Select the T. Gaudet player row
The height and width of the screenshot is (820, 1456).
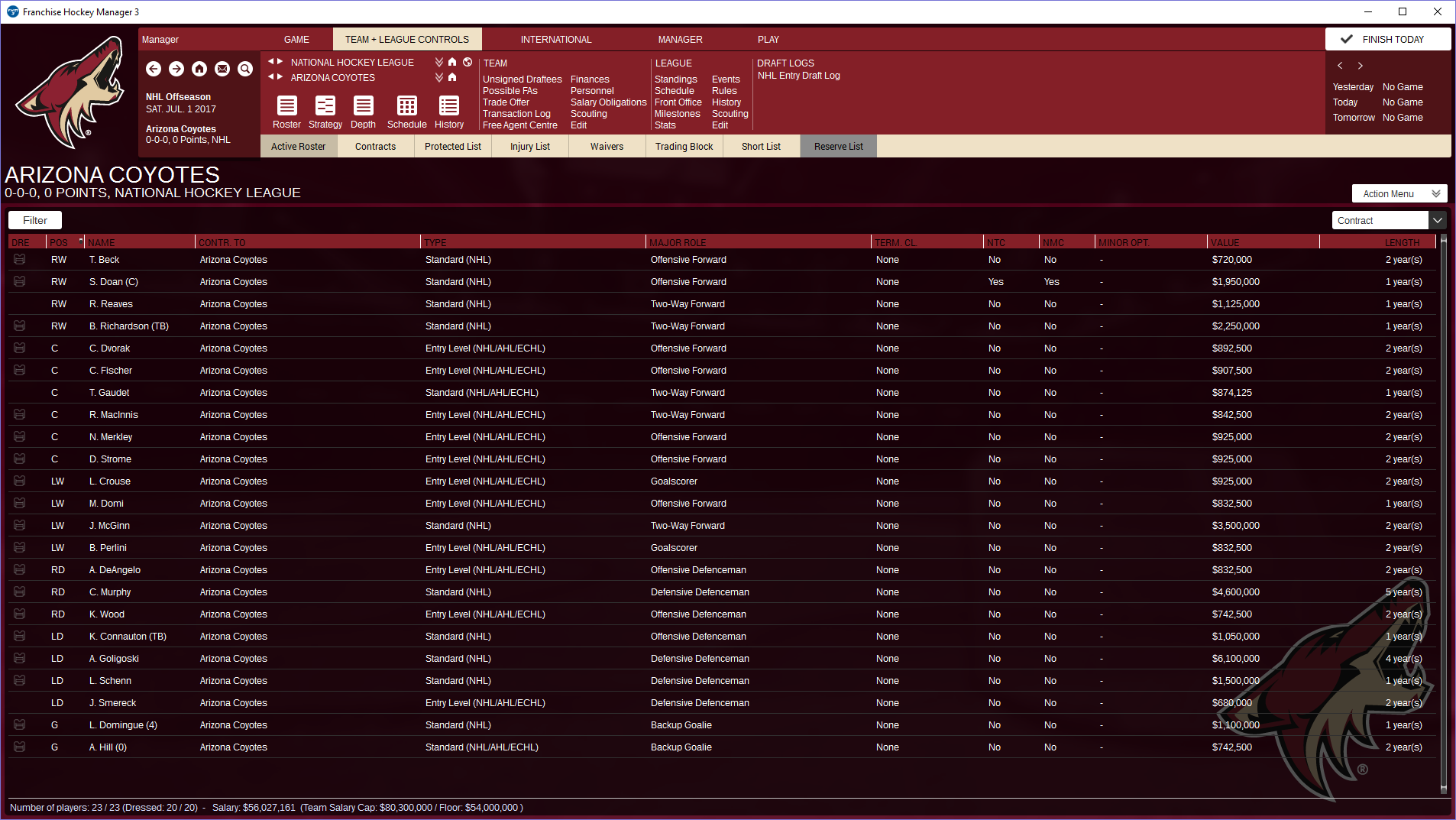pyautogui.click(x=722, y=393)
